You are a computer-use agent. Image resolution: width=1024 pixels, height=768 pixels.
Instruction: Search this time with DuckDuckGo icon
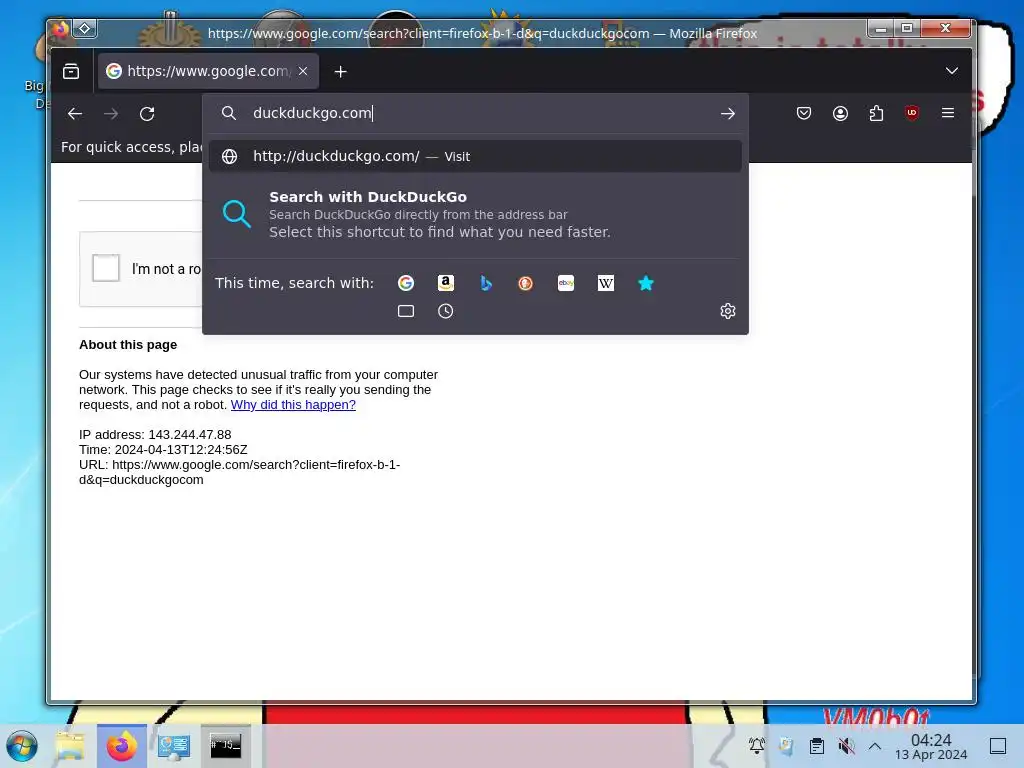coord(526,283)
